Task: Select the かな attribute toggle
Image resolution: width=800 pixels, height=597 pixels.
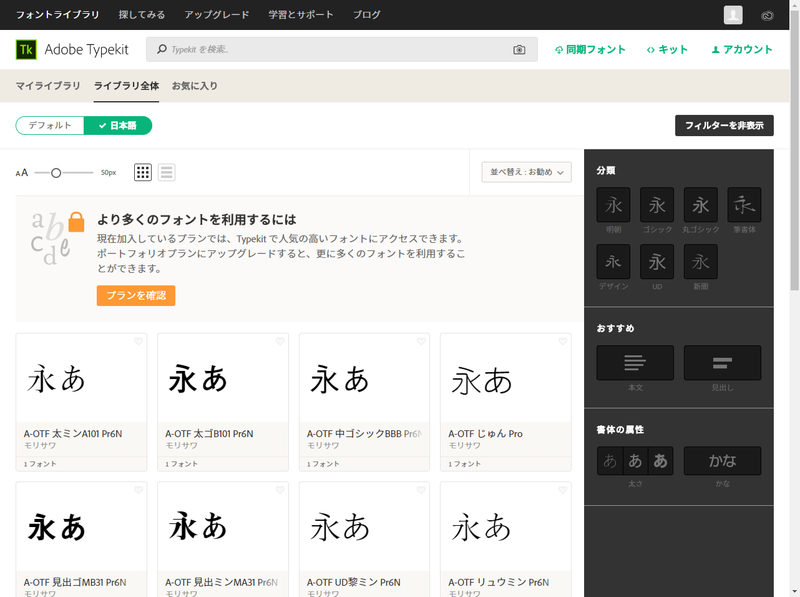Action: coord(722,461)
